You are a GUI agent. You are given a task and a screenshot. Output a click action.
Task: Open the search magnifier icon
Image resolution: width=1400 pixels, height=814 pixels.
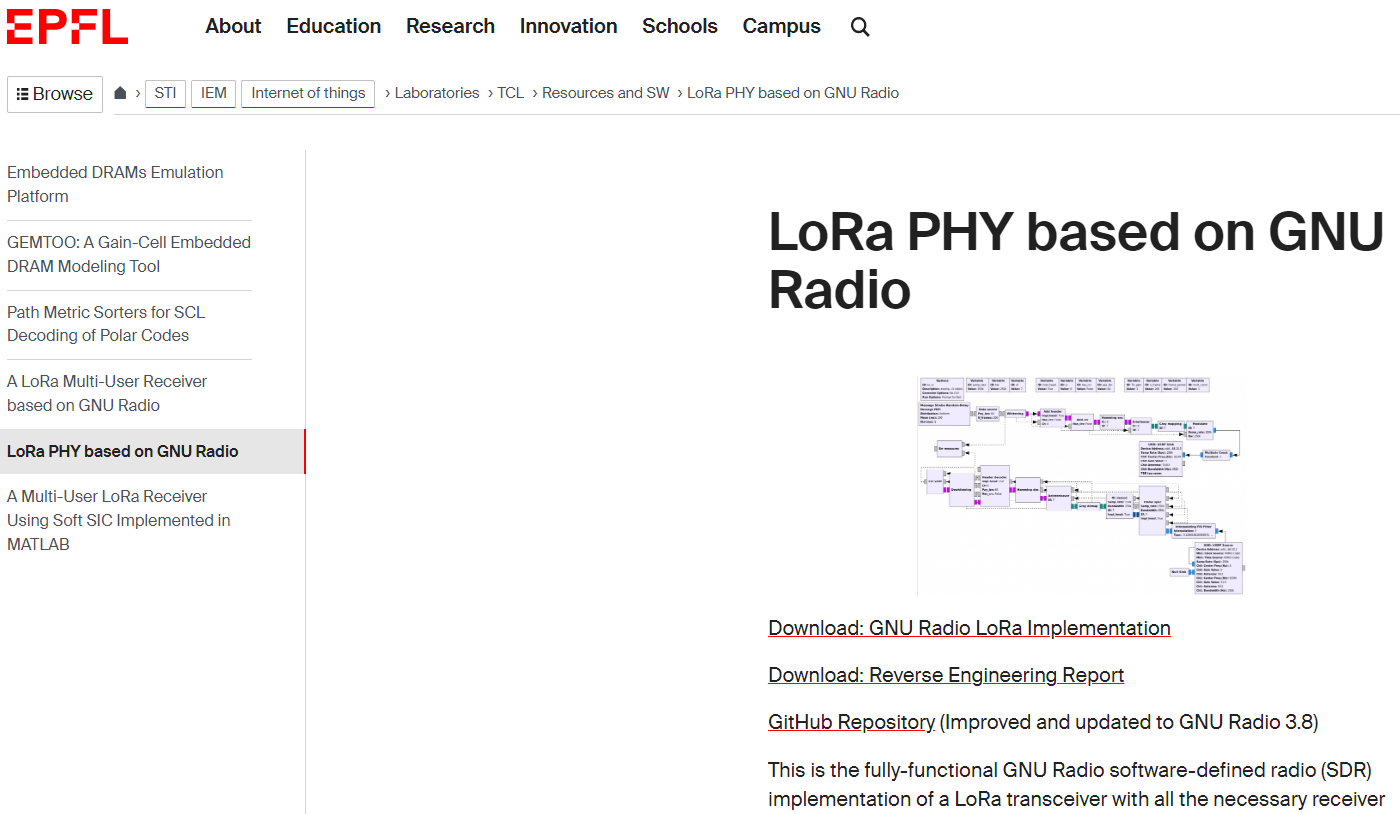[x=860, y=27]
